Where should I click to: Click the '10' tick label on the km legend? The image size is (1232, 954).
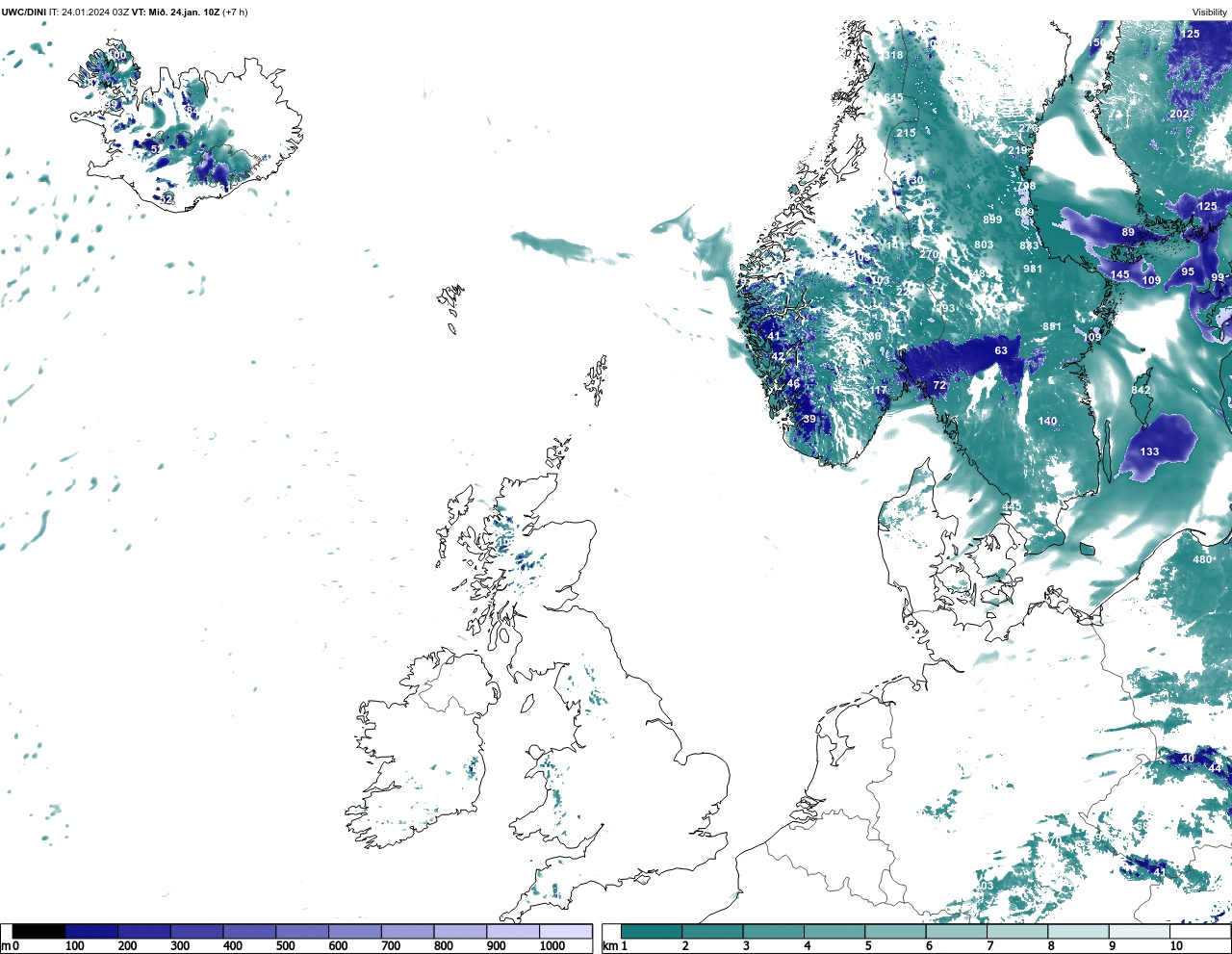click(x=1176, y=946)
